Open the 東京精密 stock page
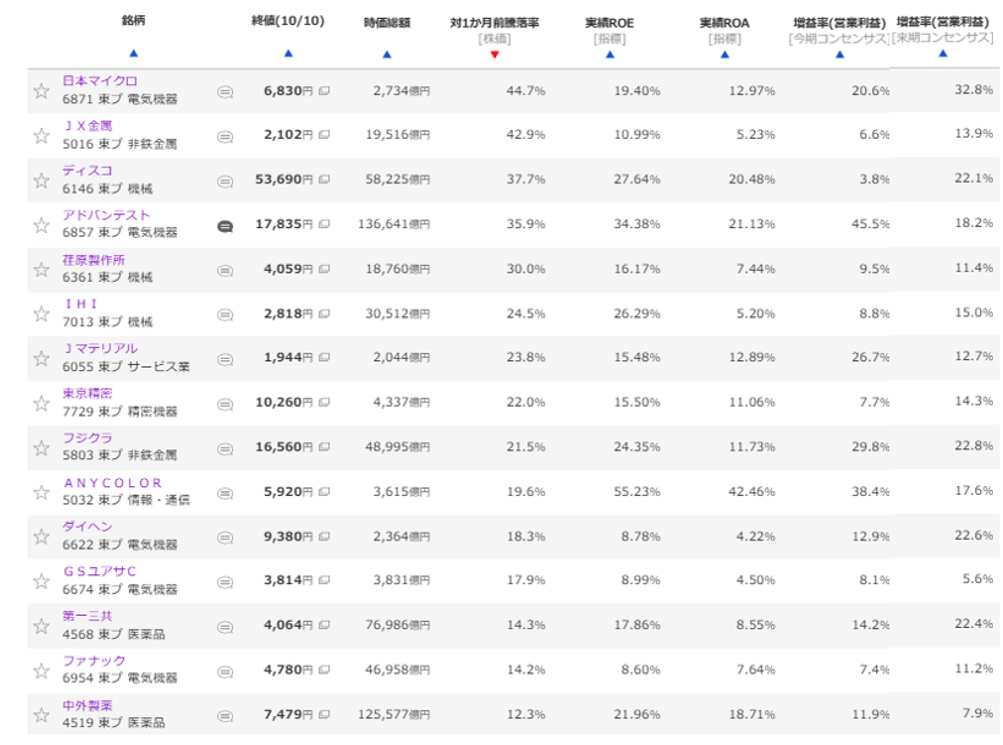Image resolution: width=1003 pixels, height=745 pixels. point(87,393)
